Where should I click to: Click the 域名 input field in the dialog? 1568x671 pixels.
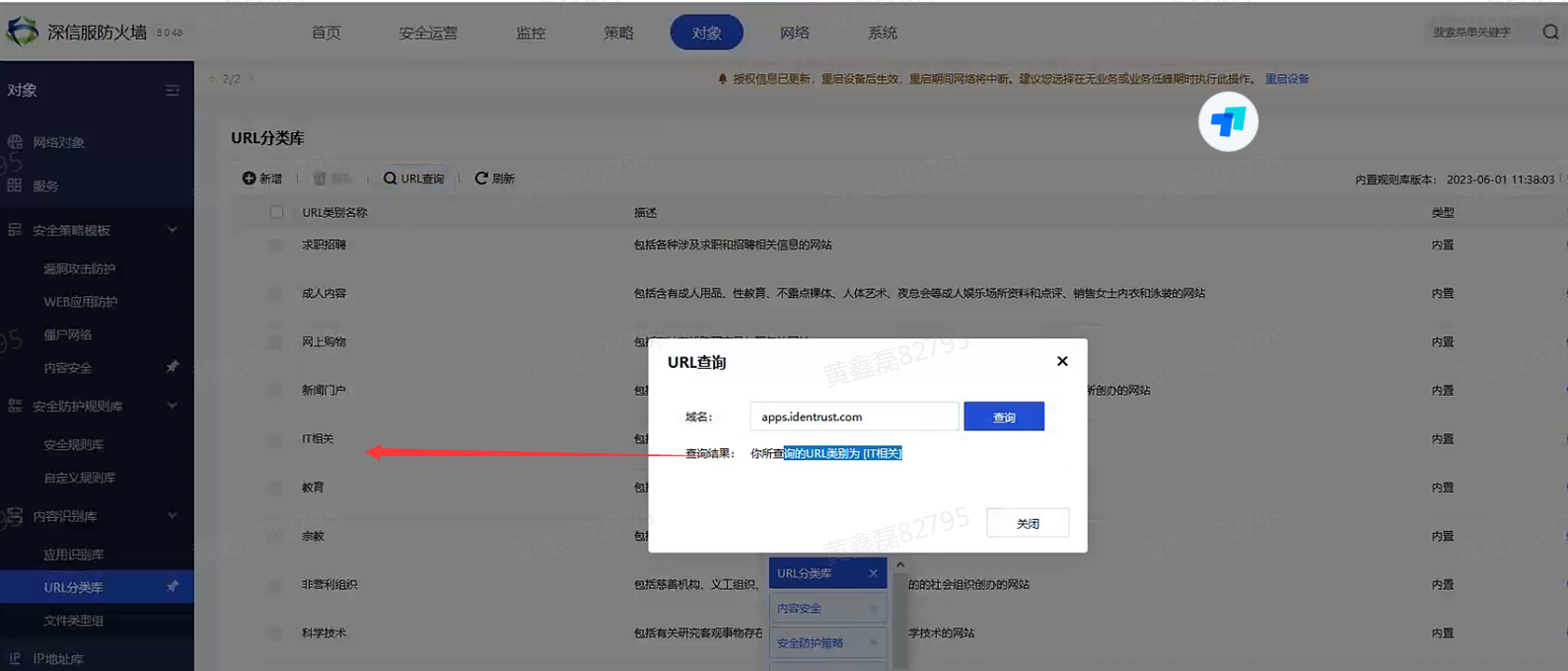click(x=853, y=416)
